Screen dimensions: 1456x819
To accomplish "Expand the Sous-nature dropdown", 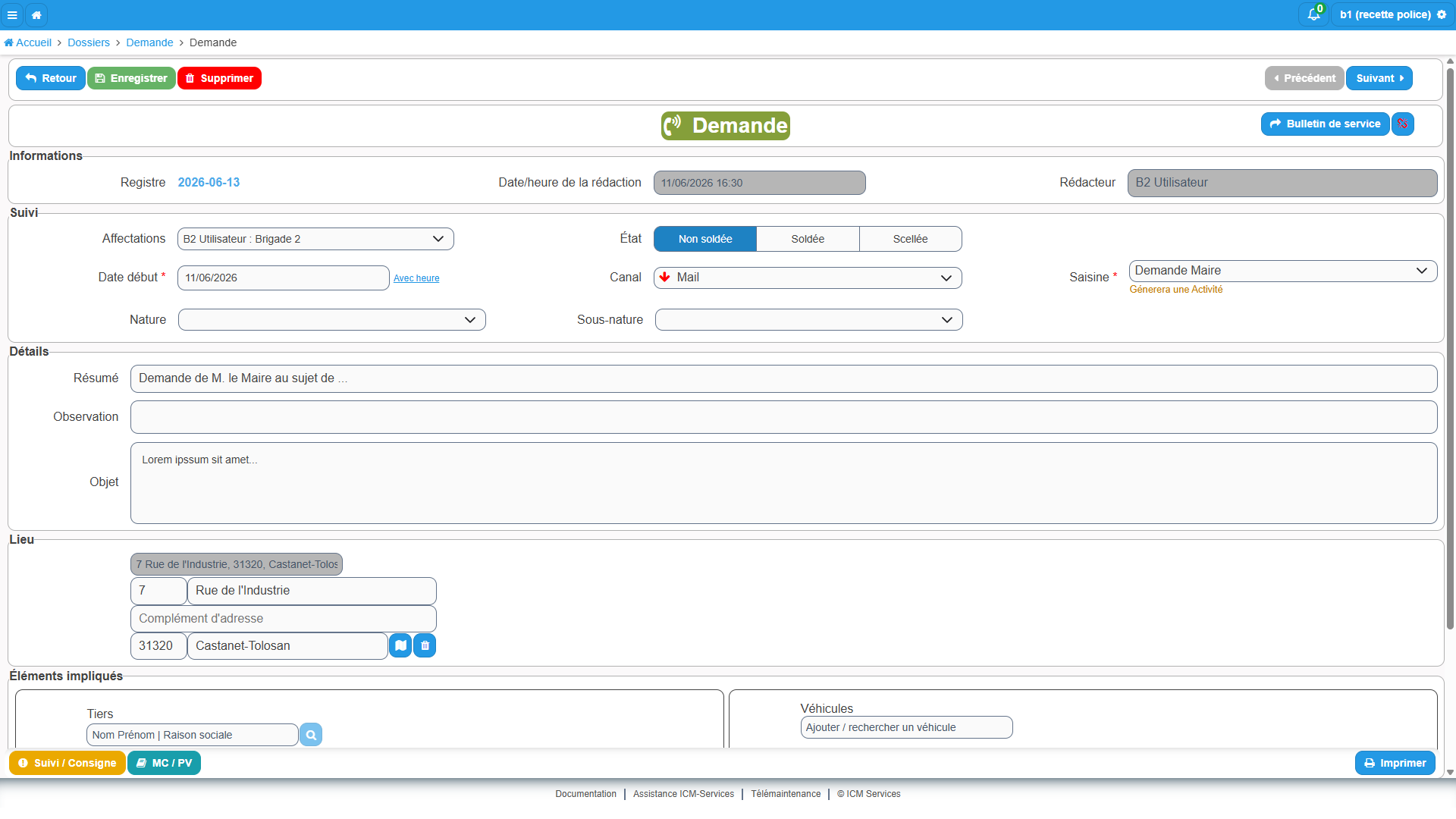I will click(x=809, y=320).
